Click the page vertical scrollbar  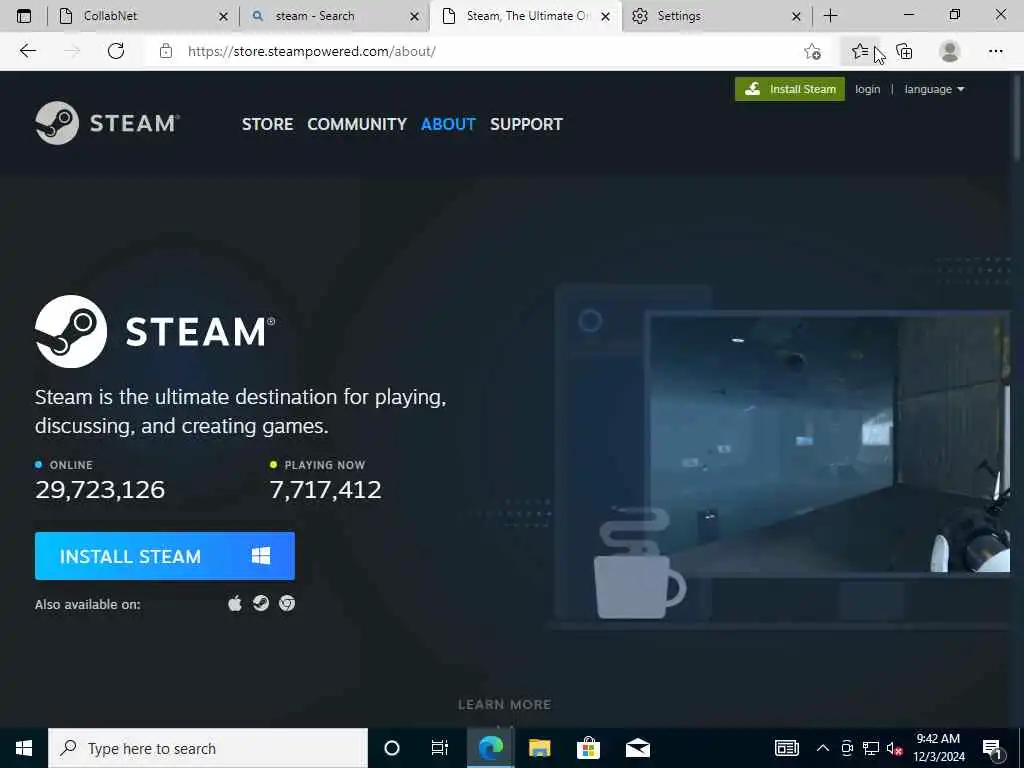pos(1017,118)
